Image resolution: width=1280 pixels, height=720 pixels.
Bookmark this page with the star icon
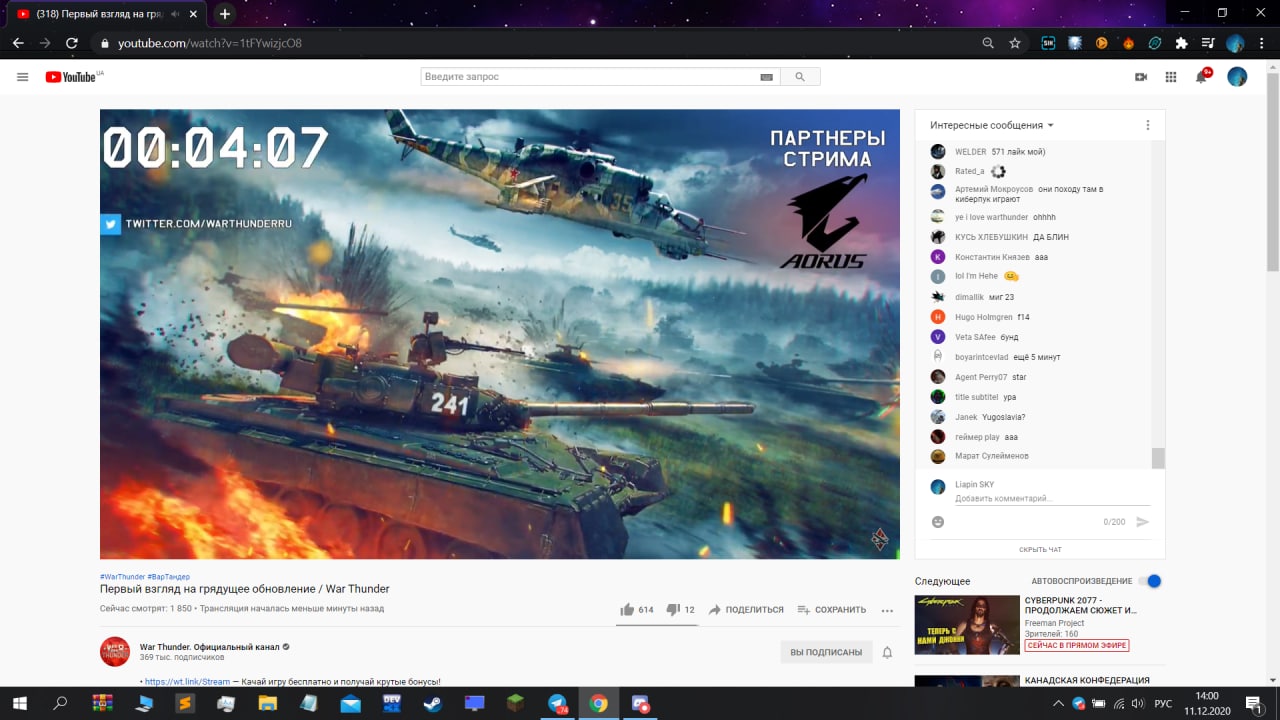(1015, 43)
